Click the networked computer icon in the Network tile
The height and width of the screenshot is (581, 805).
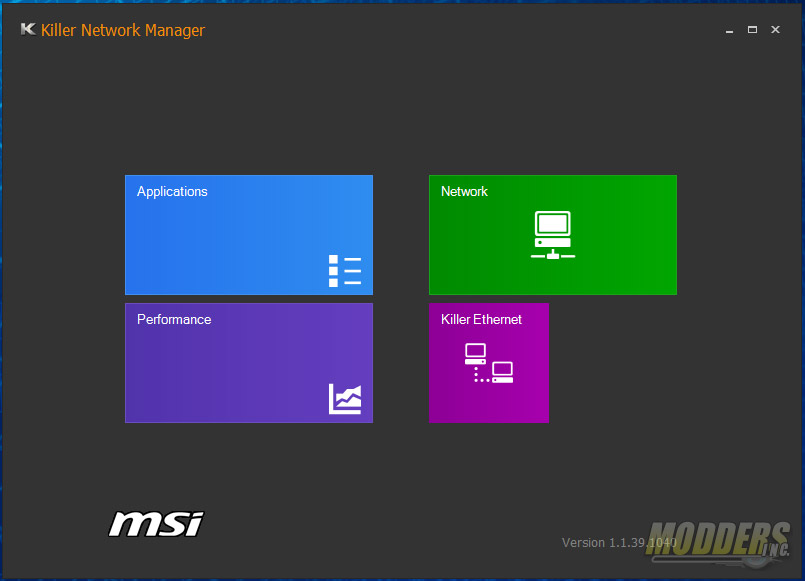tap(553, 235)
